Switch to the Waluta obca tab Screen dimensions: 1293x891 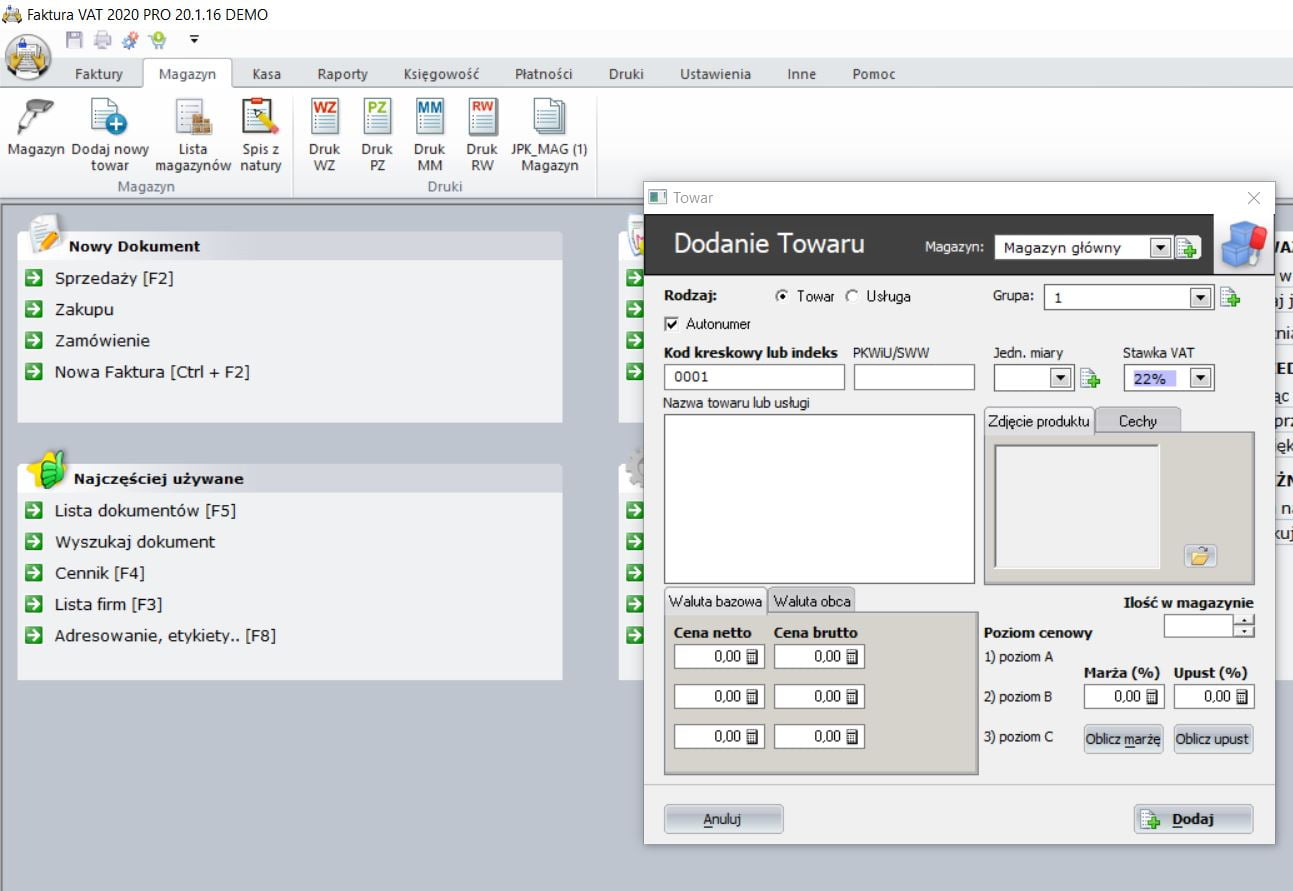(x=812, y=601)
